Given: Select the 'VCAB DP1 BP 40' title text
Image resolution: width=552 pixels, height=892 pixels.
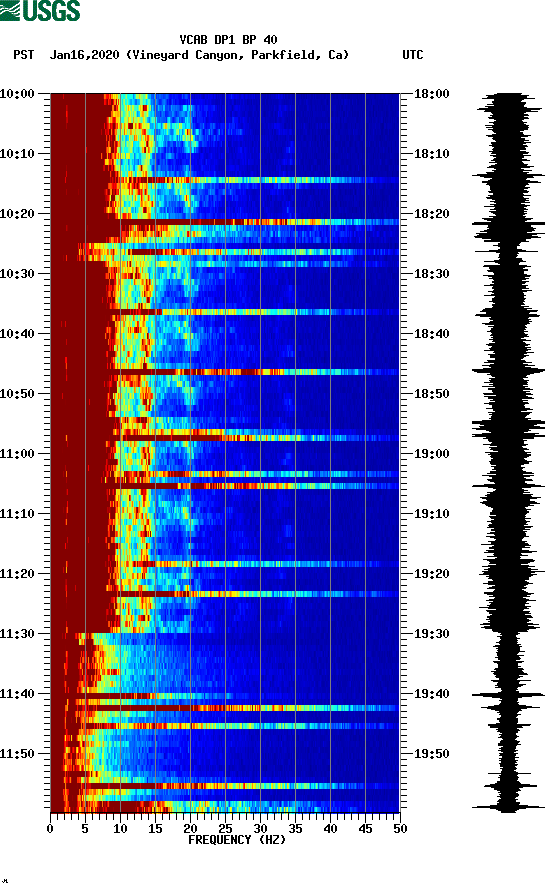Looking at the screenshot, I should coord(228,40).
